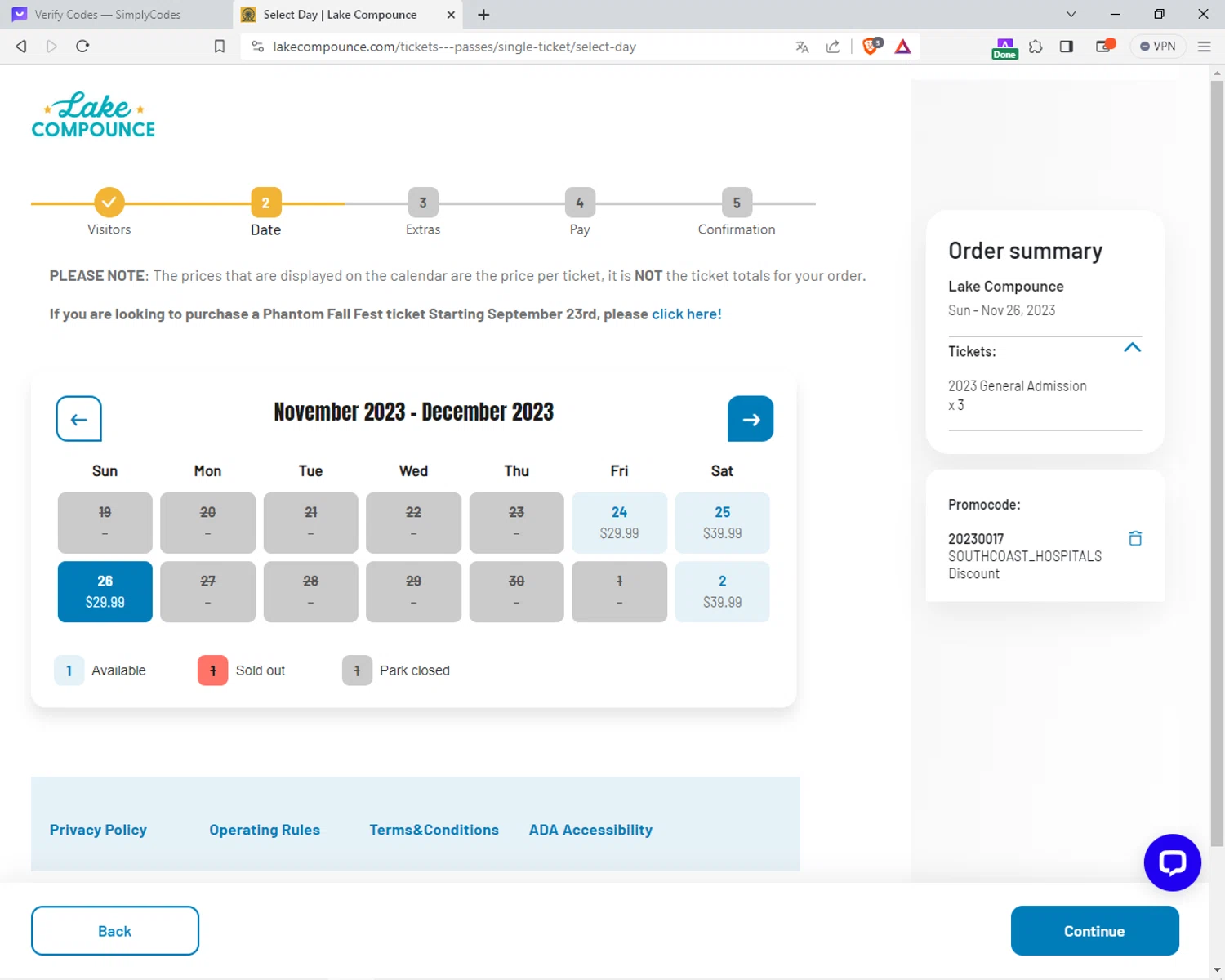
Task: Share this page from the address bar
Action: click(x=833, y=47)
